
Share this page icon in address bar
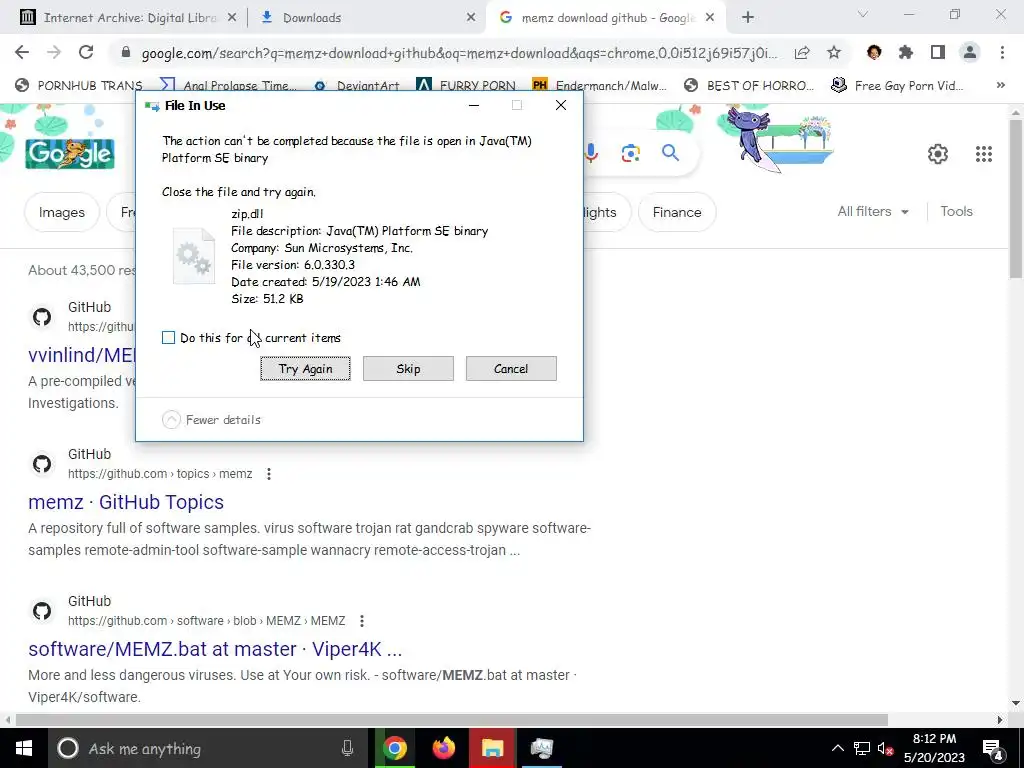pos(802,53)
